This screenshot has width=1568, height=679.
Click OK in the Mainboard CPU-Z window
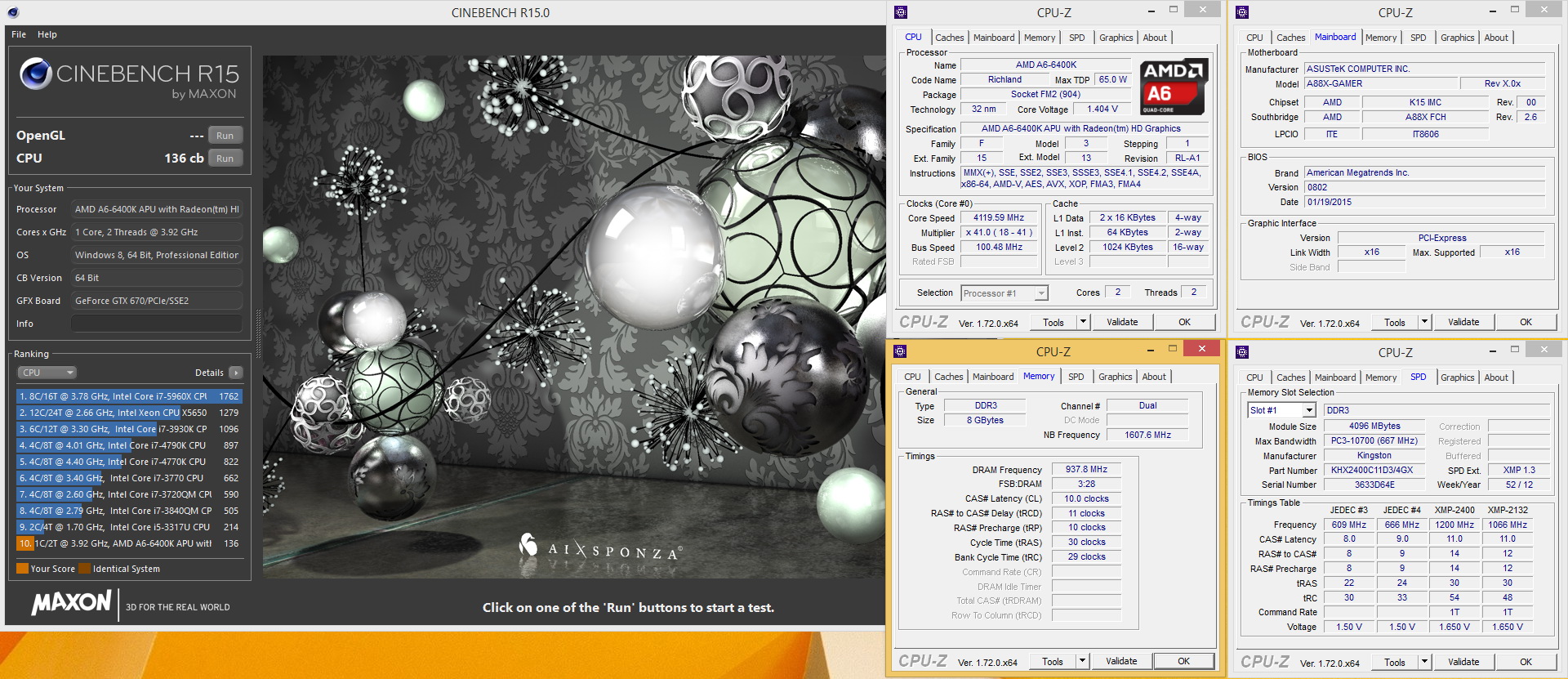(1526, 322)
